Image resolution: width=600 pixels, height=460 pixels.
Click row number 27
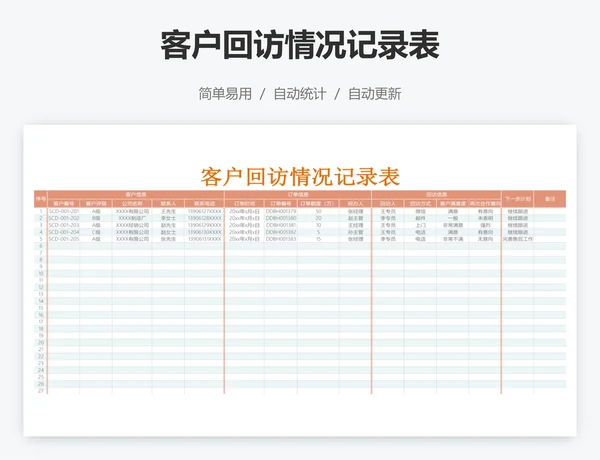(41, 391)
